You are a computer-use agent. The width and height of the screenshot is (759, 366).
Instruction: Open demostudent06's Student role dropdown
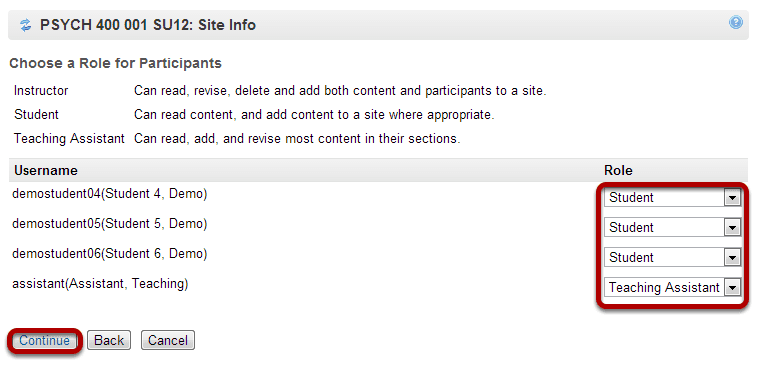click(x=672, y=258)
